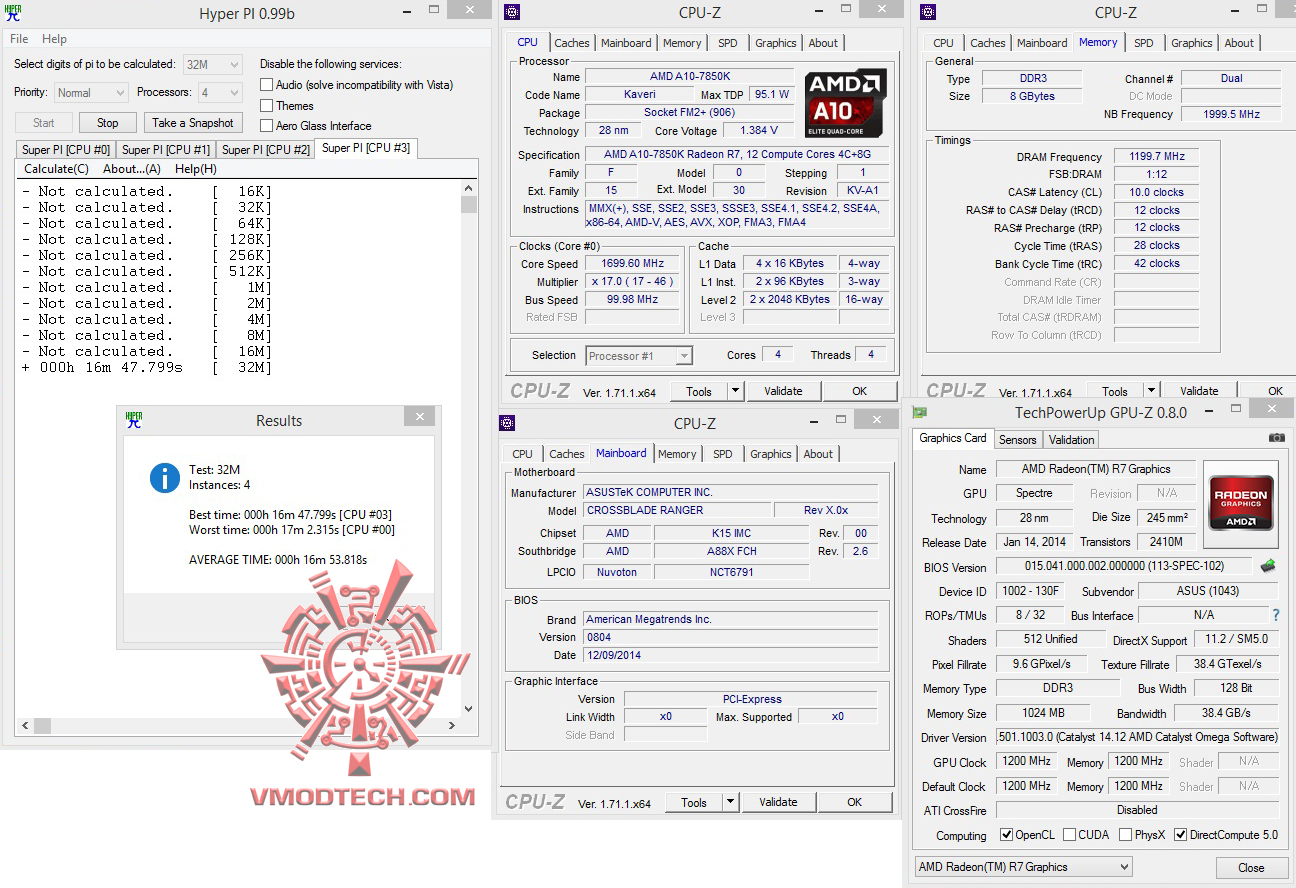1296x888 pixels.
Task: Toggle the Aero Glass Interface checkbox
Action: (x=267, y=125)
